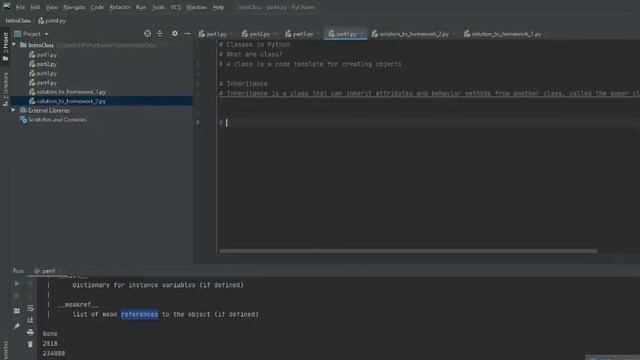This screenshot has height=360, width=640.
Task: Open the Code menu
Action: click(x=97, y=7)
